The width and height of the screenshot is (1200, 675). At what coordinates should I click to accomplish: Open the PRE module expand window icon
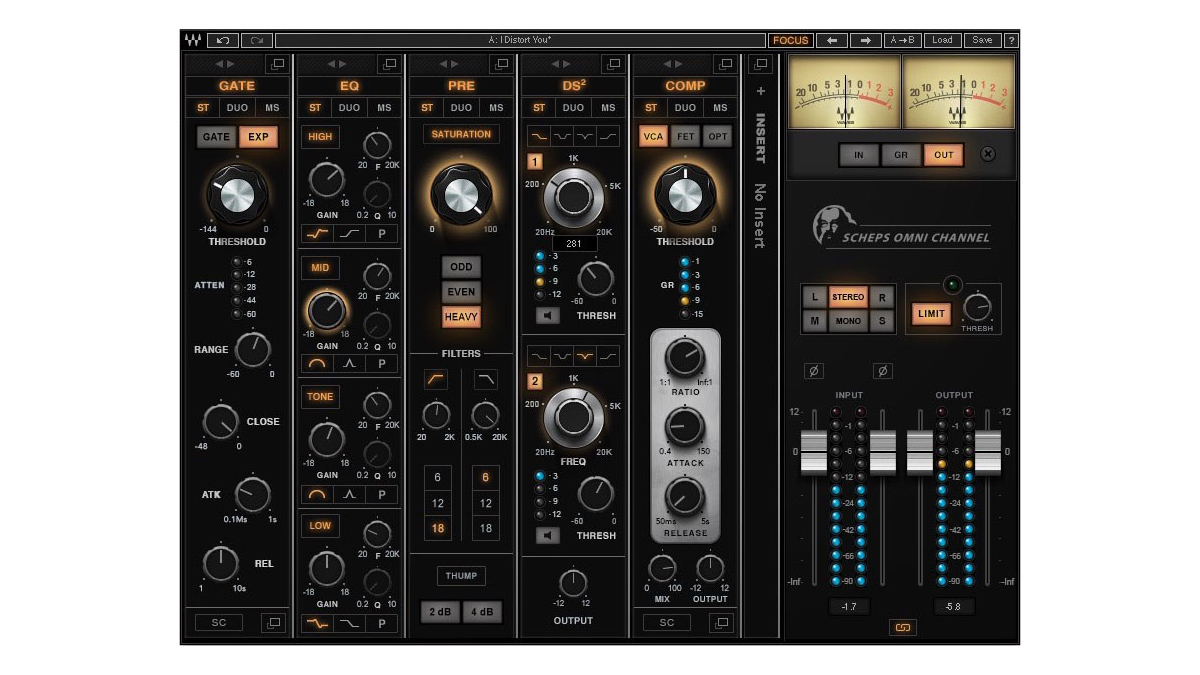pos(500,64)
